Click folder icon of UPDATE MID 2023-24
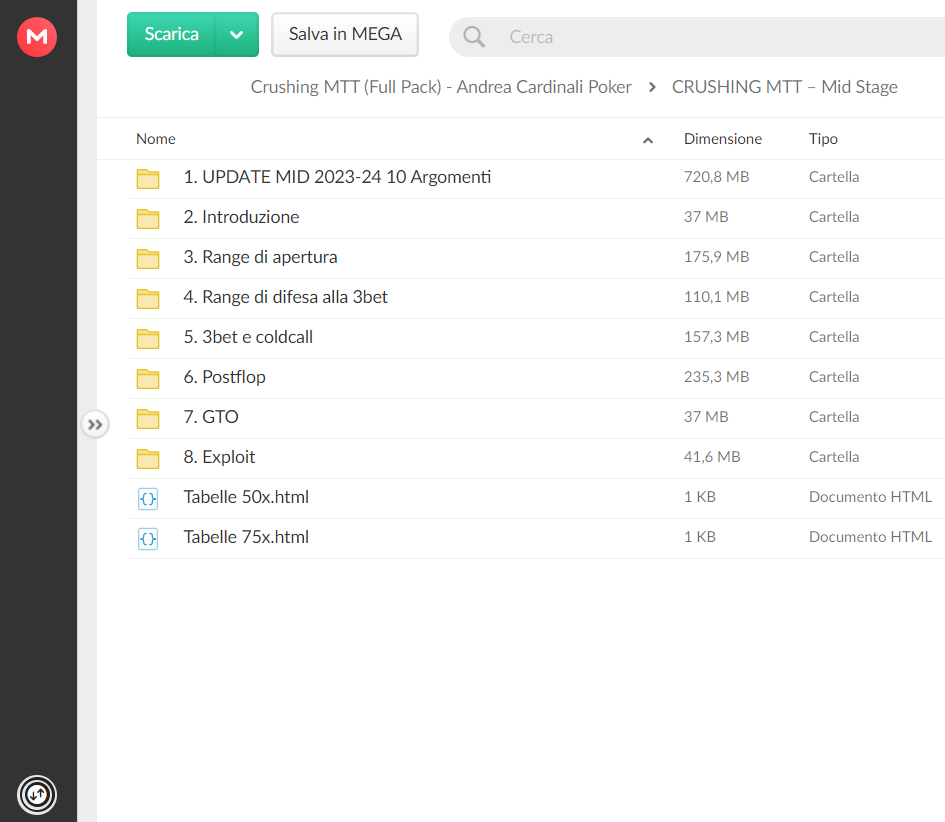This screenshot has width=945, height=822. (148, 178)
